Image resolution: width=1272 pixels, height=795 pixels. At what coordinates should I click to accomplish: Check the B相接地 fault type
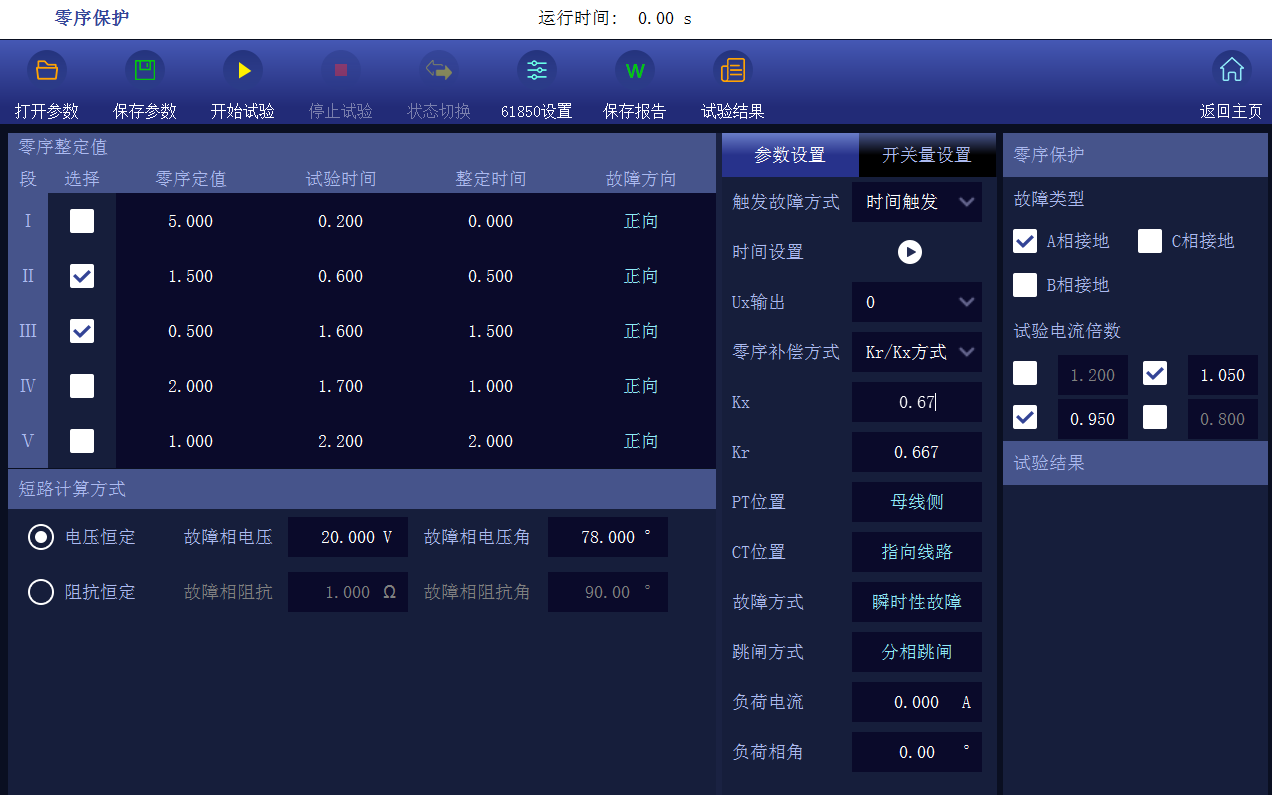(1025, 285)
